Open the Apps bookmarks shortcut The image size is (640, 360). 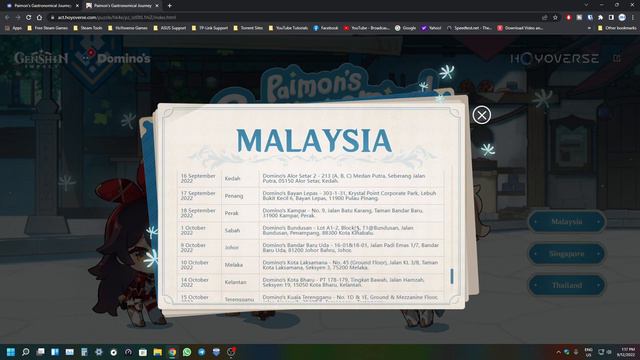pyautogui.click(x=13, y=28)
